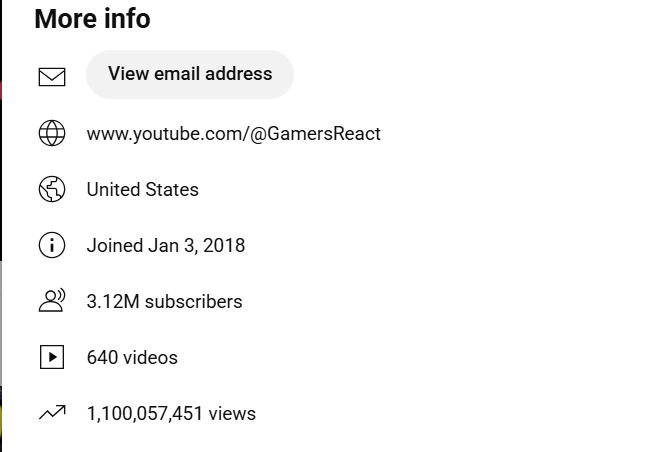Click the 3.12M subscribers text

tap(164, 301)
